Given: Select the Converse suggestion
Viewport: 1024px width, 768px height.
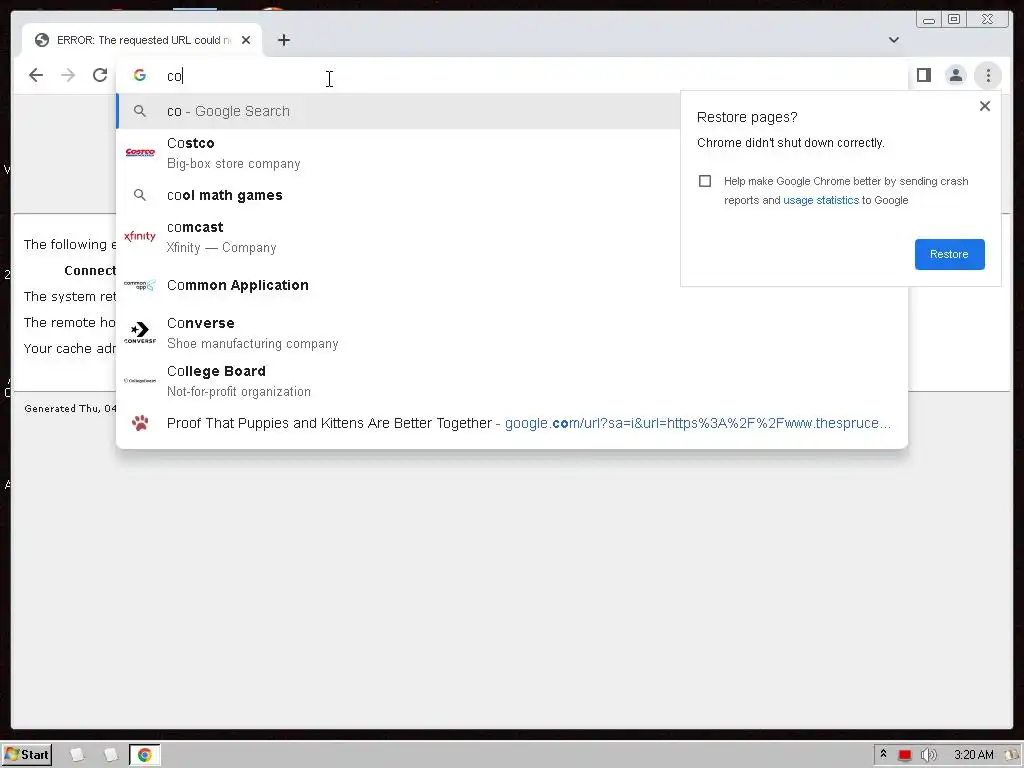Looking at the screenshot, I should (511, 332).
